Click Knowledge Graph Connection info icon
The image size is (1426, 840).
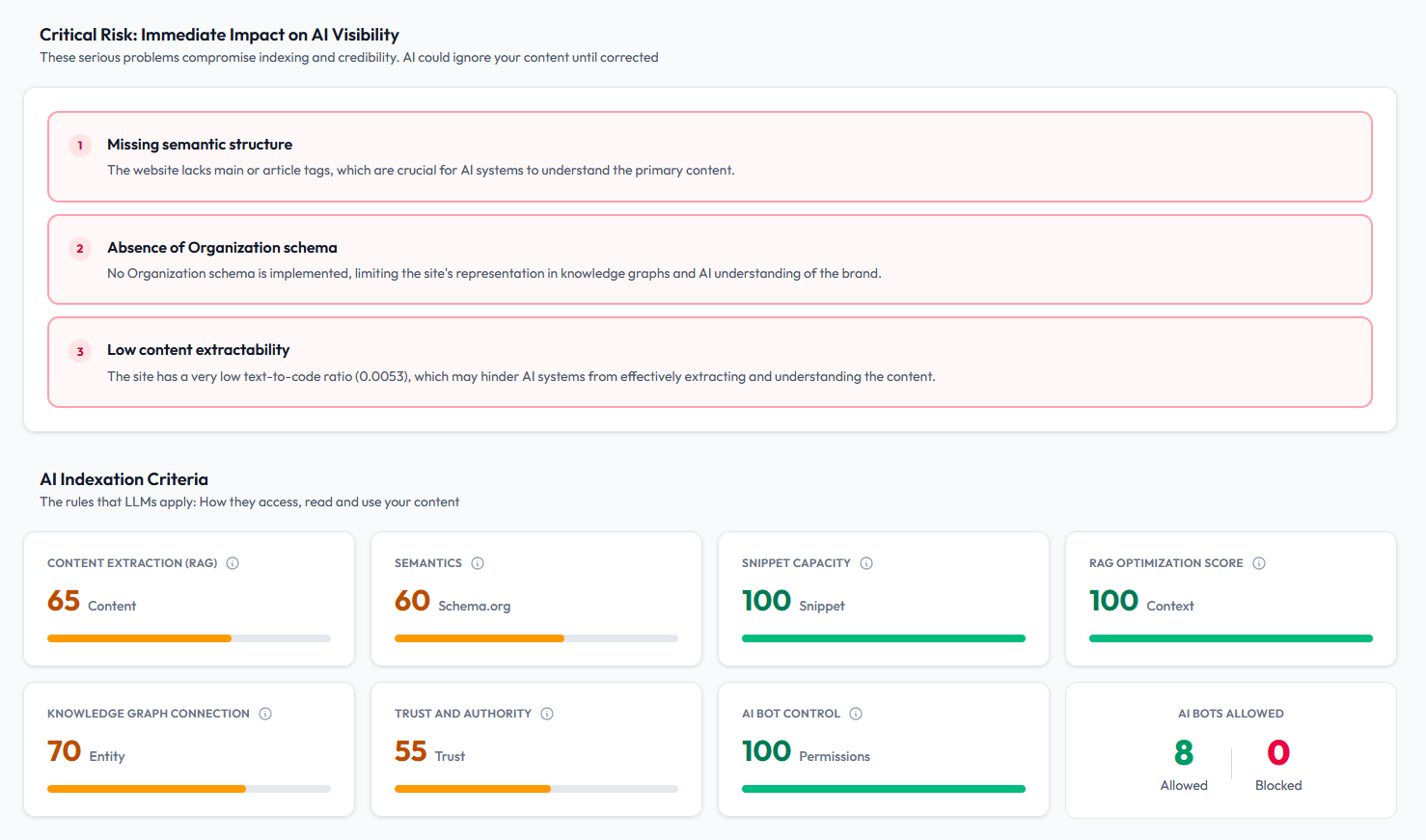[265, 714]
